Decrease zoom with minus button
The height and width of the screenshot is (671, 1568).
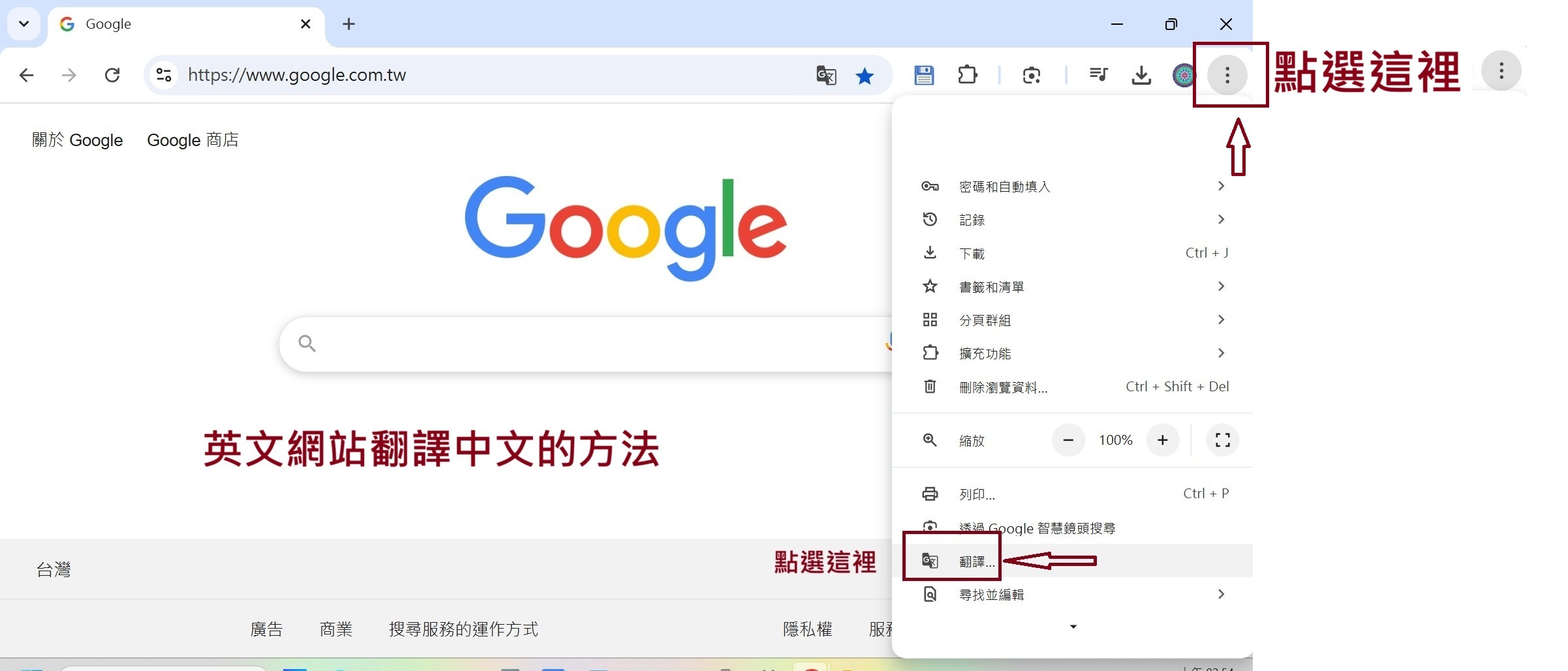[x=1068, y=440]
